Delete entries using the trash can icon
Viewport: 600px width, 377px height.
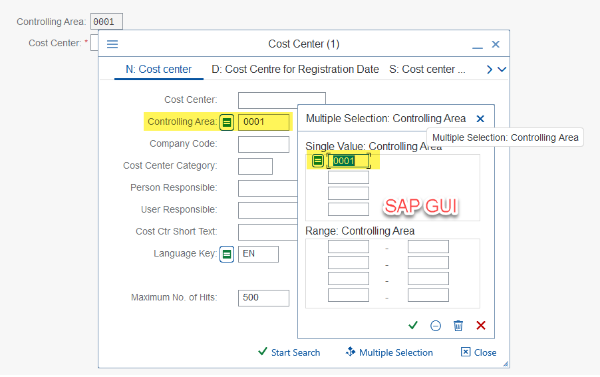point(458,326)
